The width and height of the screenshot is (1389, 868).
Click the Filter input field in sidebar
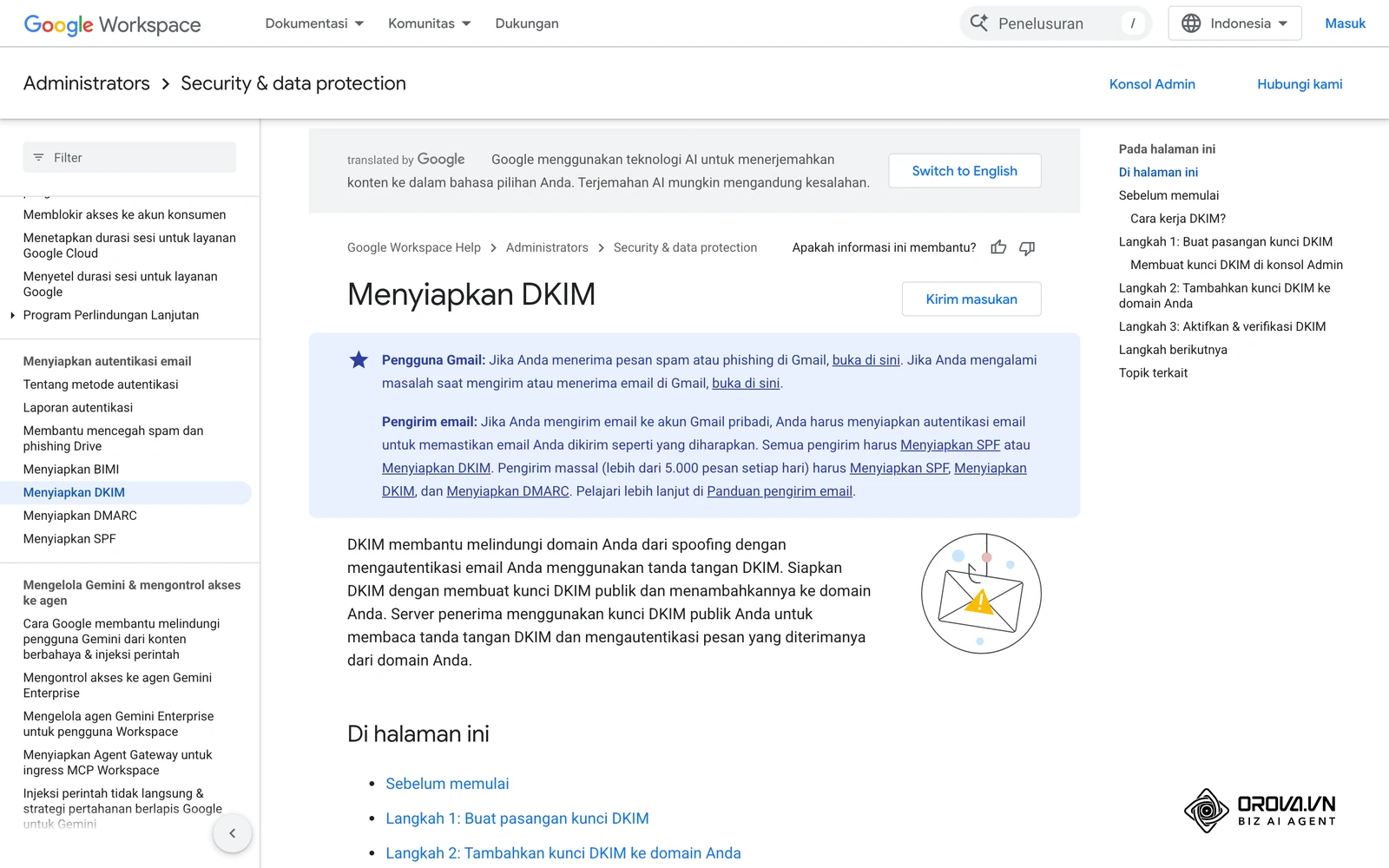[129, 157]
